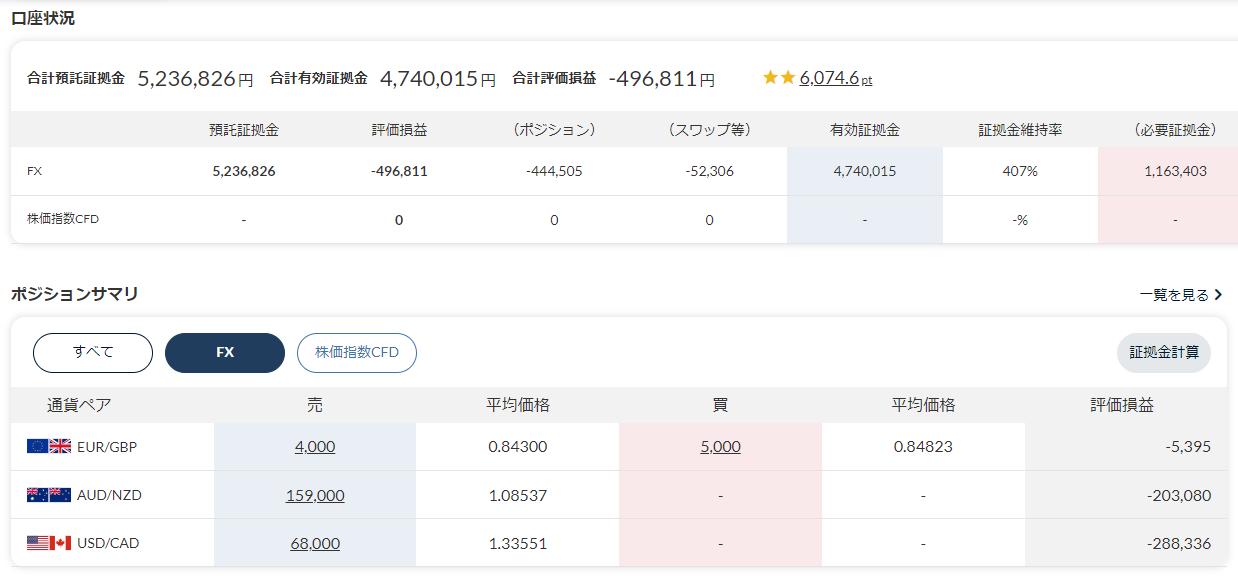The height and width of the screenshot is (580, 1238).
Task: Open EUR/GBP buy quantity 5,000 link
Action: click(720, 447)
